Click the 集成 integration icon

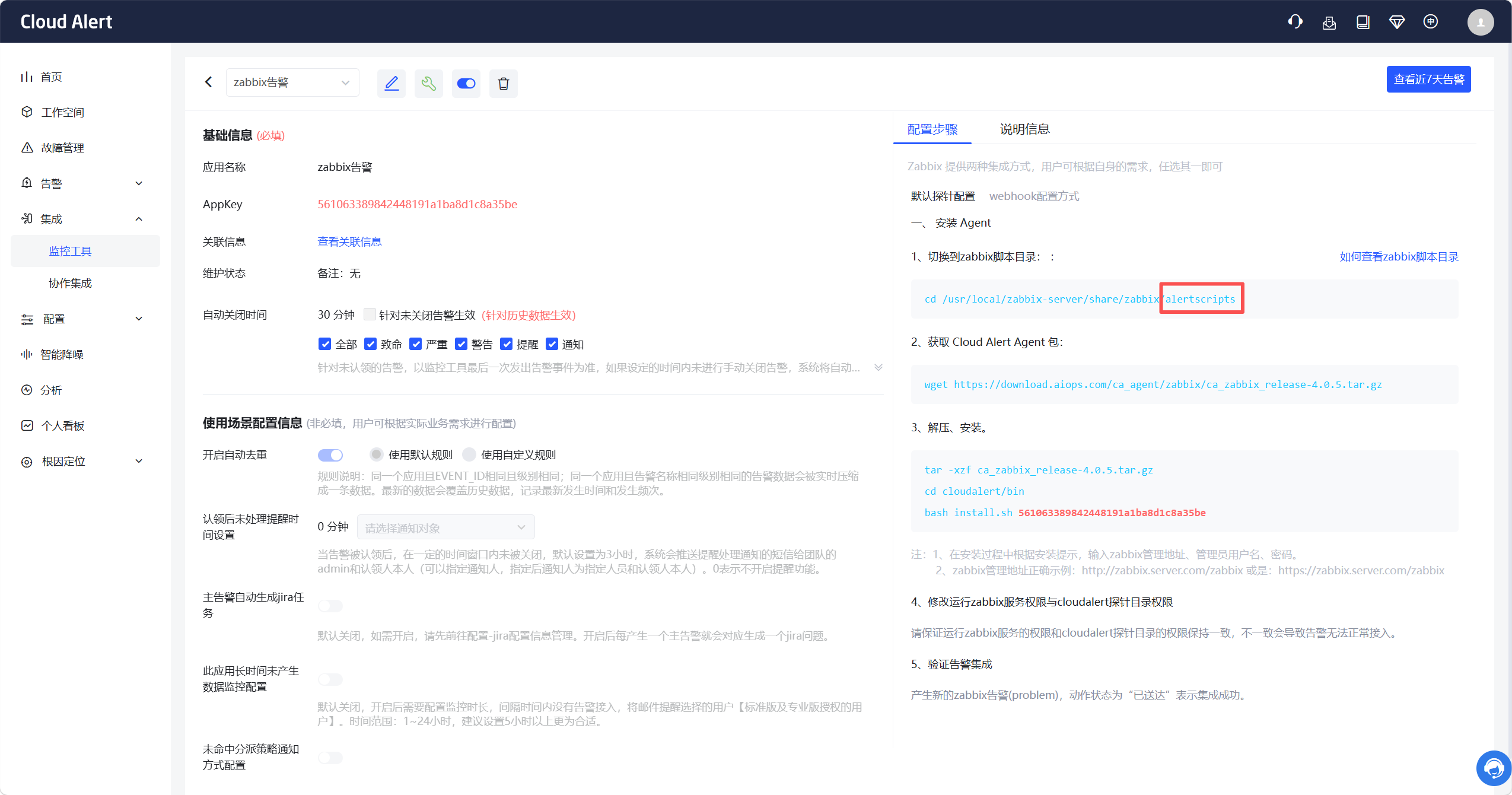click(27, 219)
